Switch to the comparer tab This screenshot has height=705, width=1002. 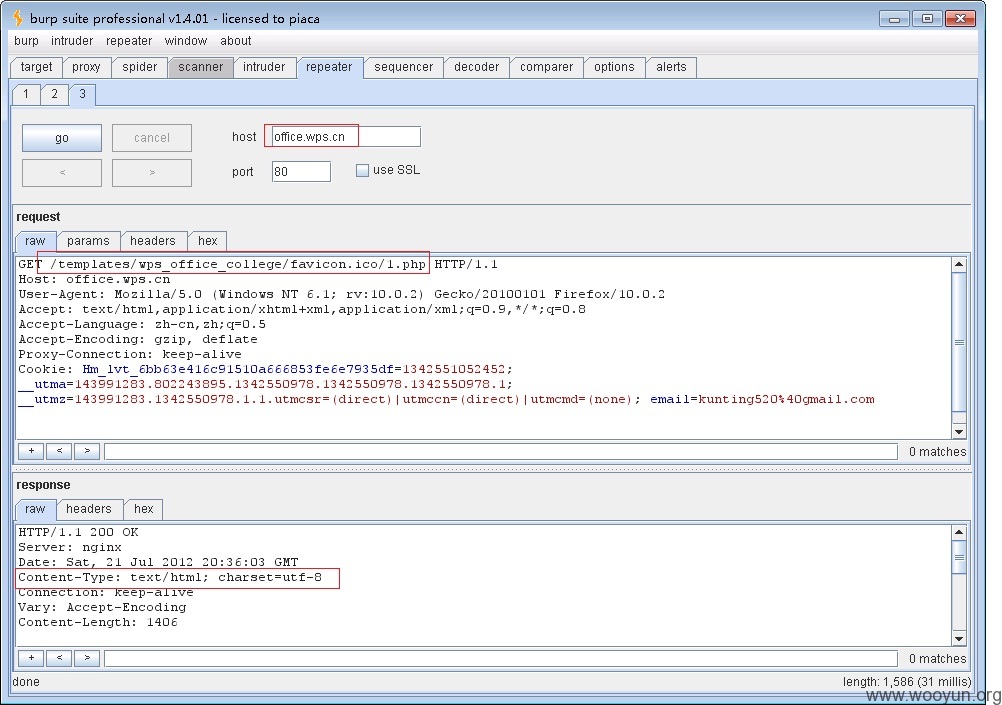click(546, 67)
